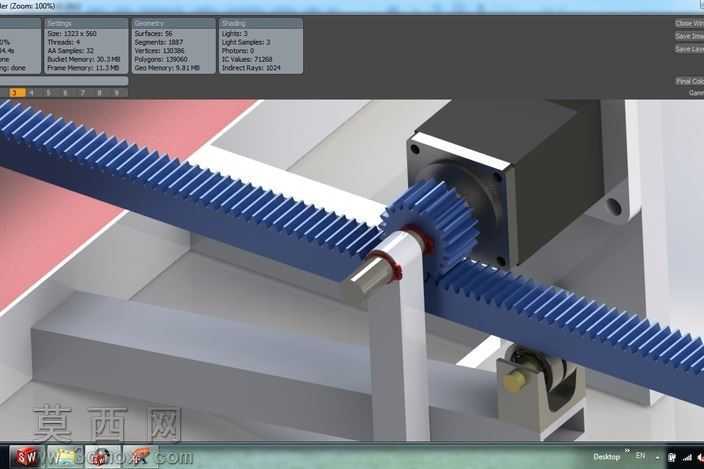Select render slot 8 tab
Image resolution: width=704 pixels, height=469 pixels.
pyautogui.click(x=100, y=92)
